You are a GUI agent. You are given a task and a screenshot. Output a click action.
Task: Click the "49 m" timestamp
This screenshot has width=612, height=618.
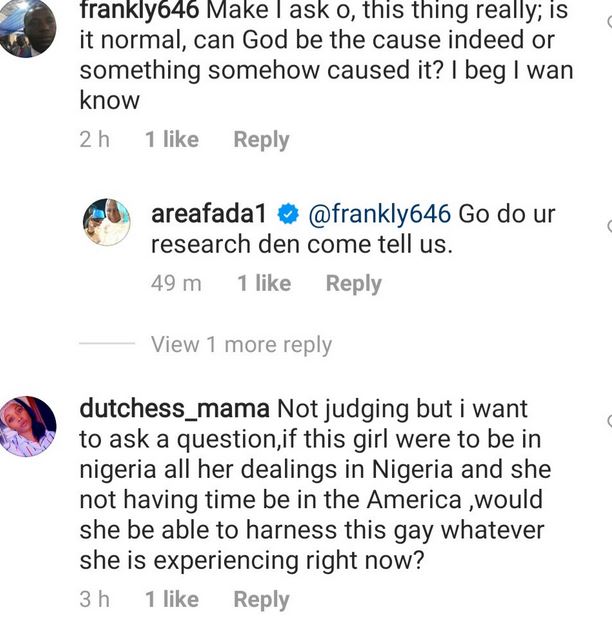[x=176, y=284]
